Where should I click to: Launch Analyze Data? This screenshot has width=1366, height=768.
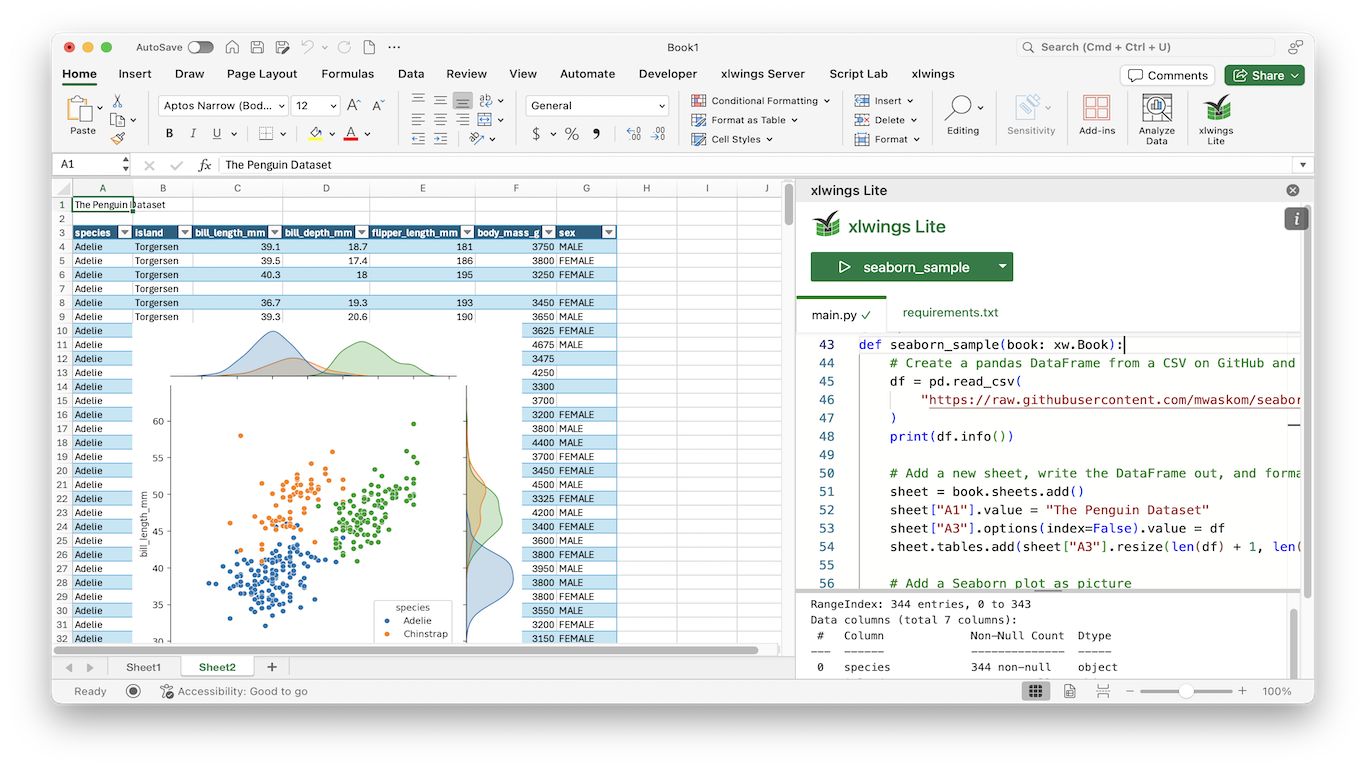click(x=1157, y=120)
